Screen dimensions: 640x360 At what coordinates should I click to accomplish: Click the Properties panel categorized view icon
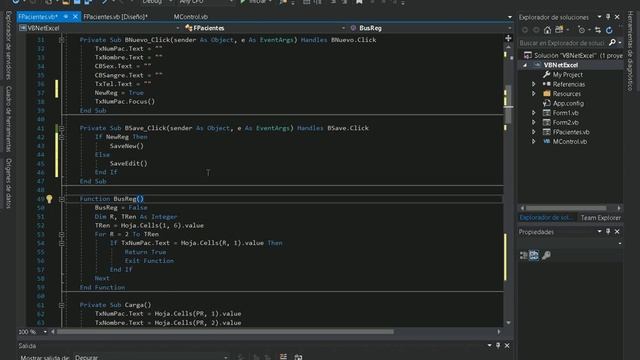(x=524, y=255)
